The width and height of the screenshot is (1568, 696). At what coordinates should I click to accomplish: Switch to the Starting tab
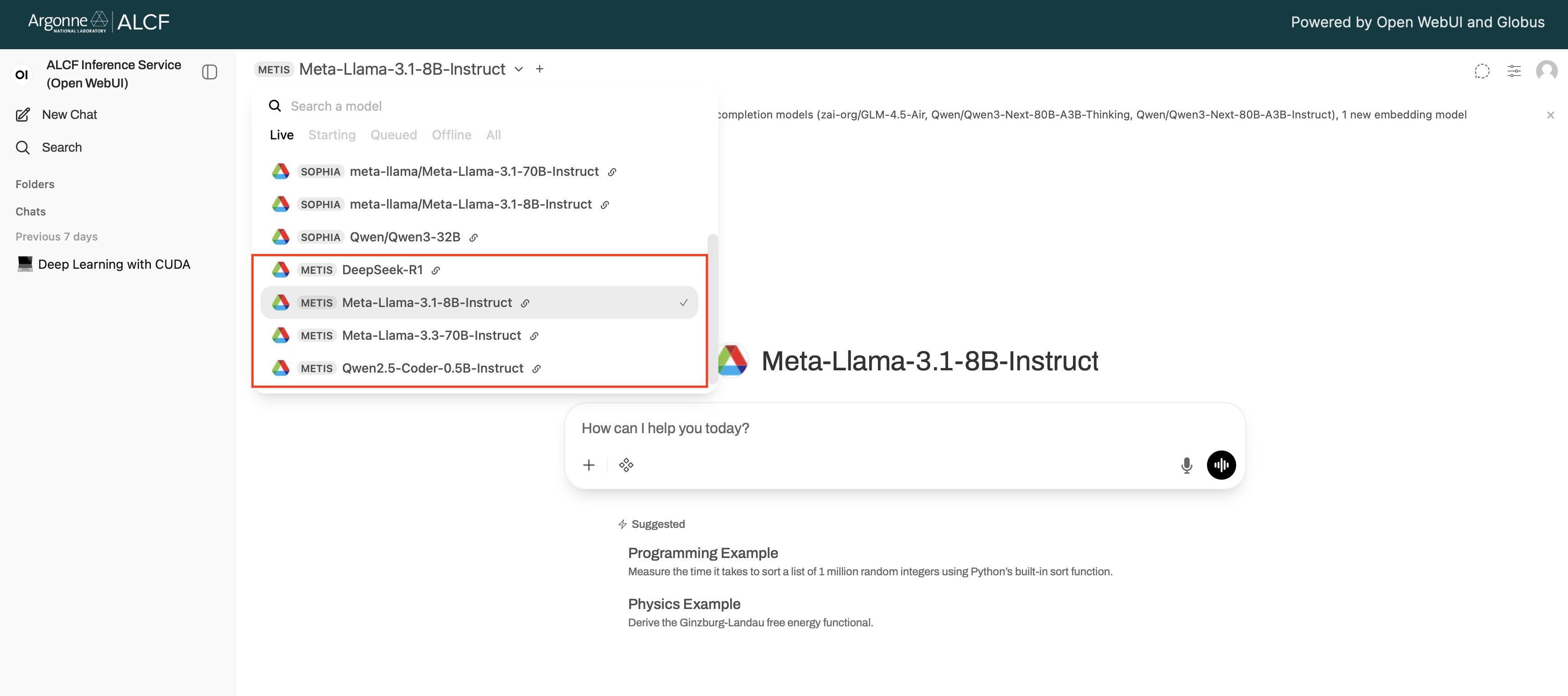(332, 134)
